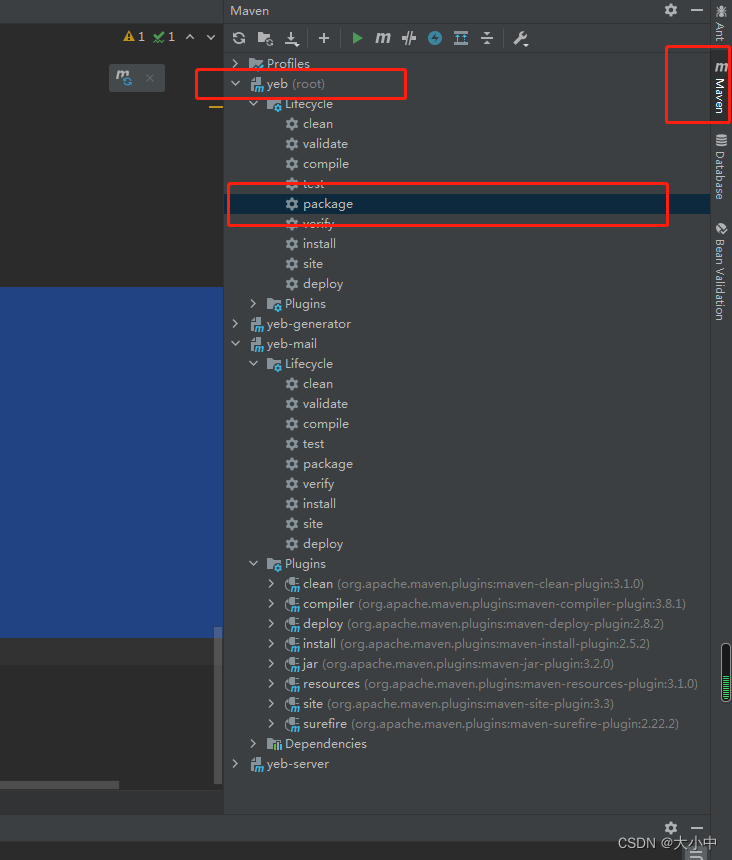Screen dimensions: 732x860
Task: Select the maven-install-plugin entry
Action: (468, 643)
